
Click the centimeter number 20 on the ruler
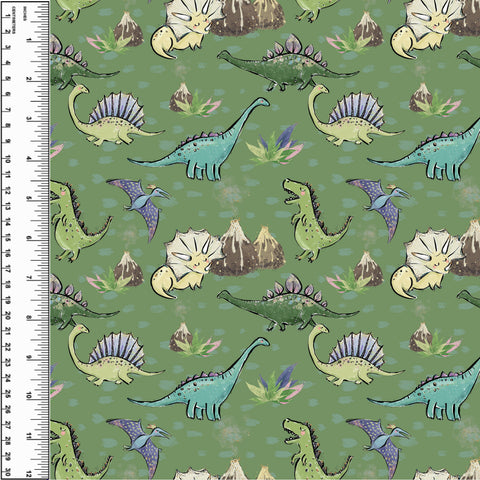tap(8, 316)
